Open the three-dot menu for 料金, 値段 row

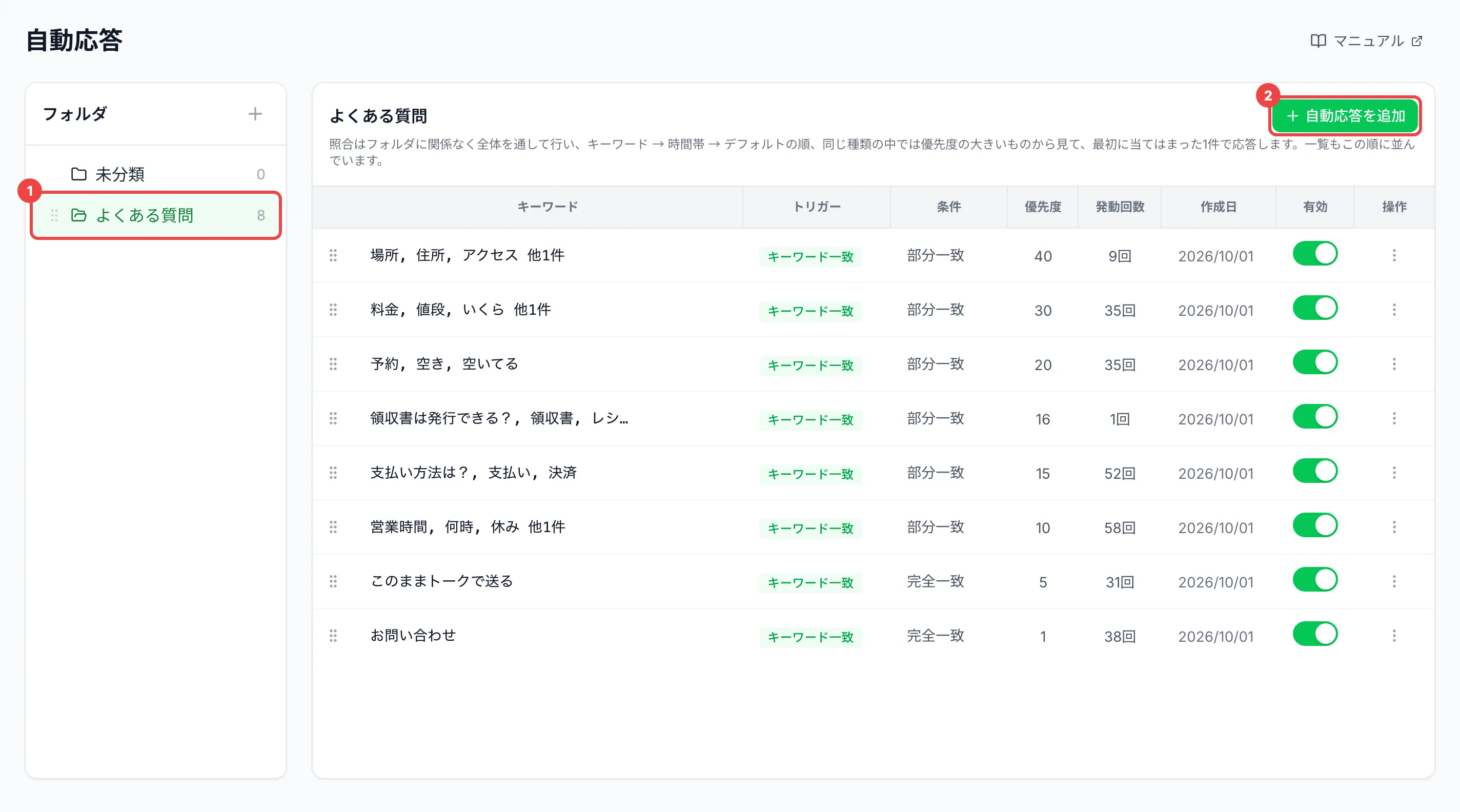point(1394,310)
